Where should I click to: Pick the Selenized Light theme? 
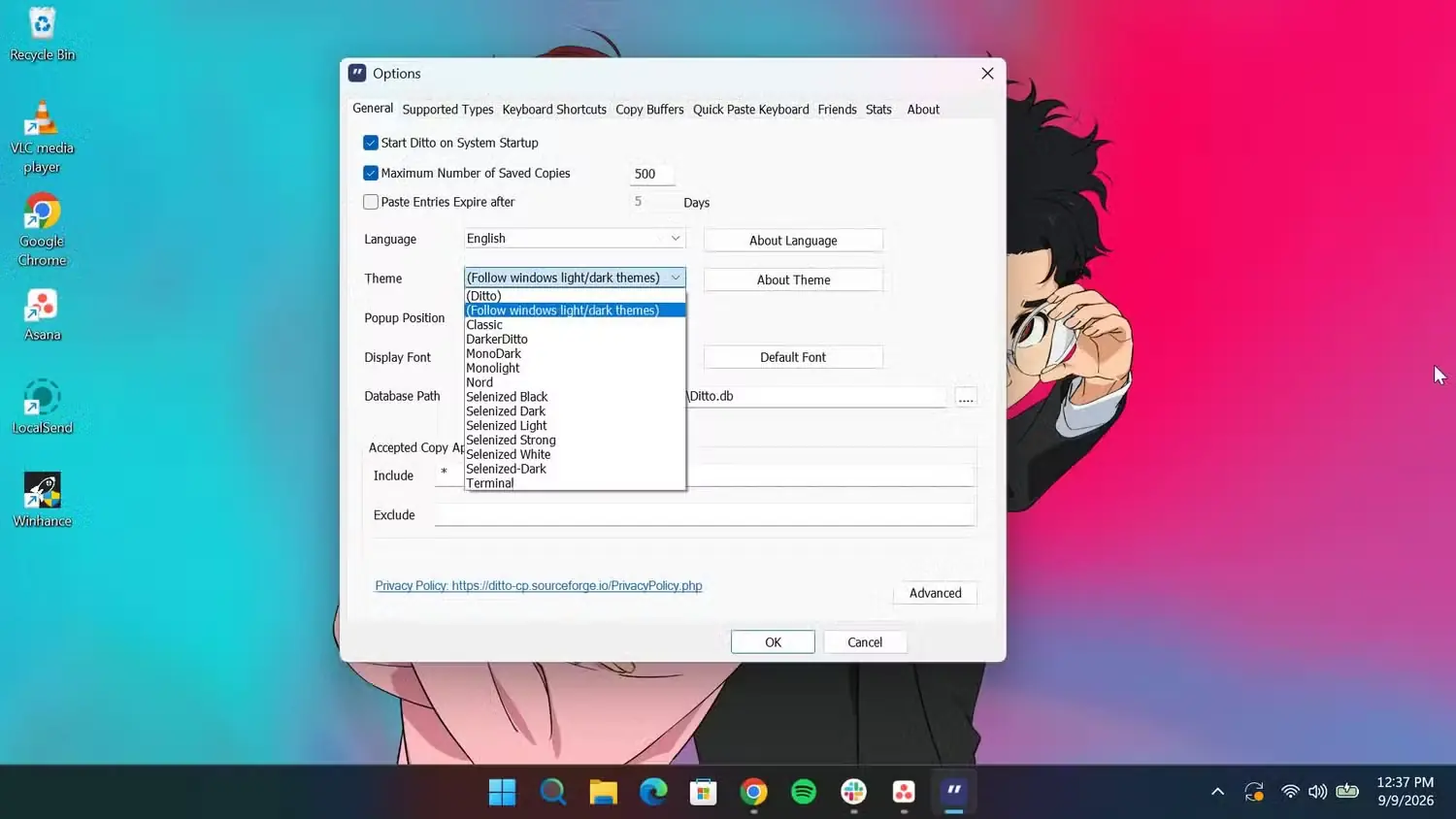(x=575, y=426)
